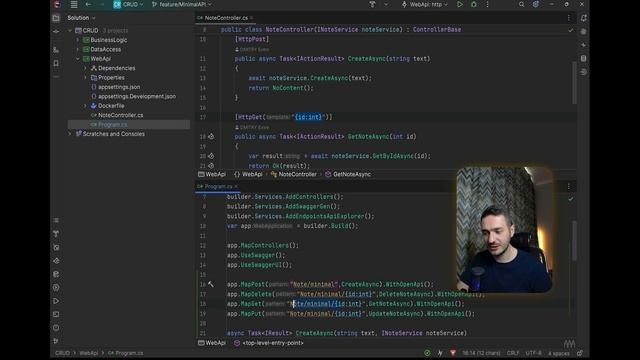Screen dimensions: 640x360
Task: Collapse the CRUD solution node
Action: 70,31
